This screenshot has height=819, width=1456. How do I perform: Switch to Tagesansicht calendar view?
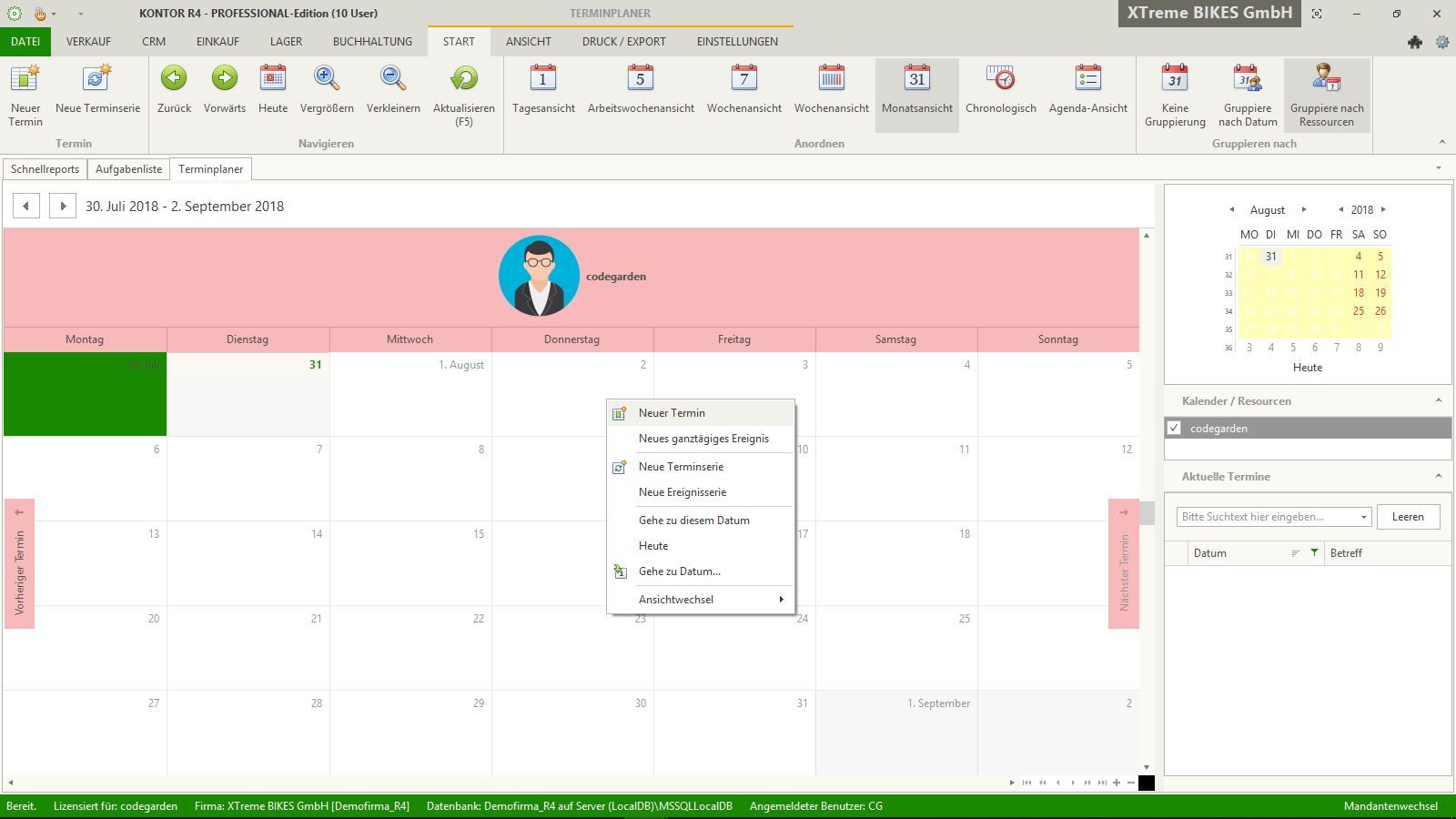543,79
